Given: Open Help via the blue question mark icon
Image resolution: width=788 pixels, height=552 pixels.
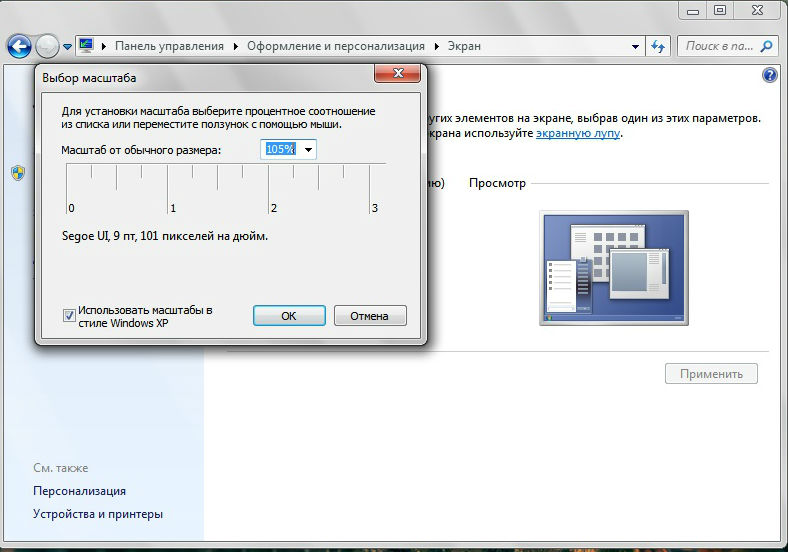Looking at the screenshot, I should point(769,75).
